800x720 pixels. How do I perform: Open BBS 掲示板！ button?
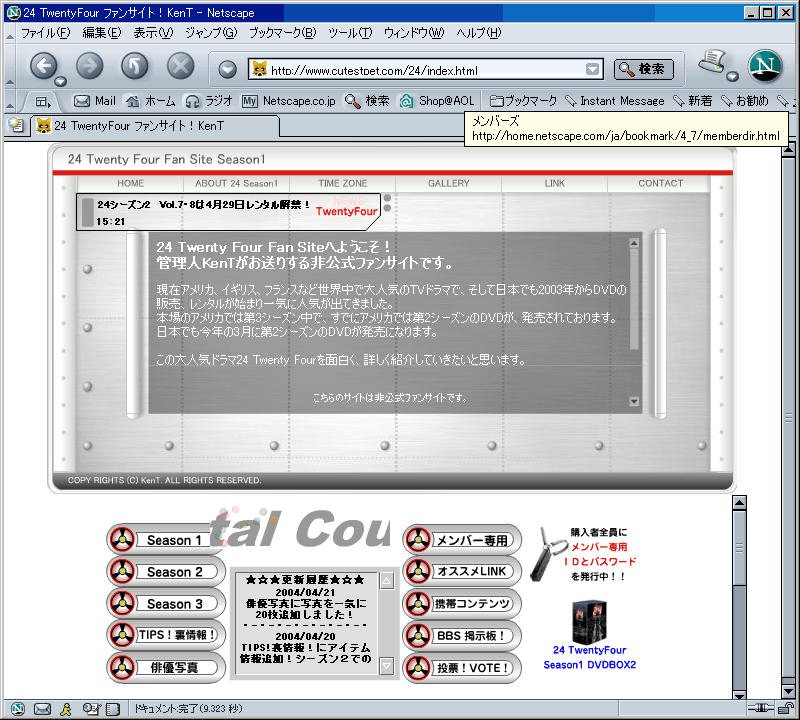(x=462, y=635)
